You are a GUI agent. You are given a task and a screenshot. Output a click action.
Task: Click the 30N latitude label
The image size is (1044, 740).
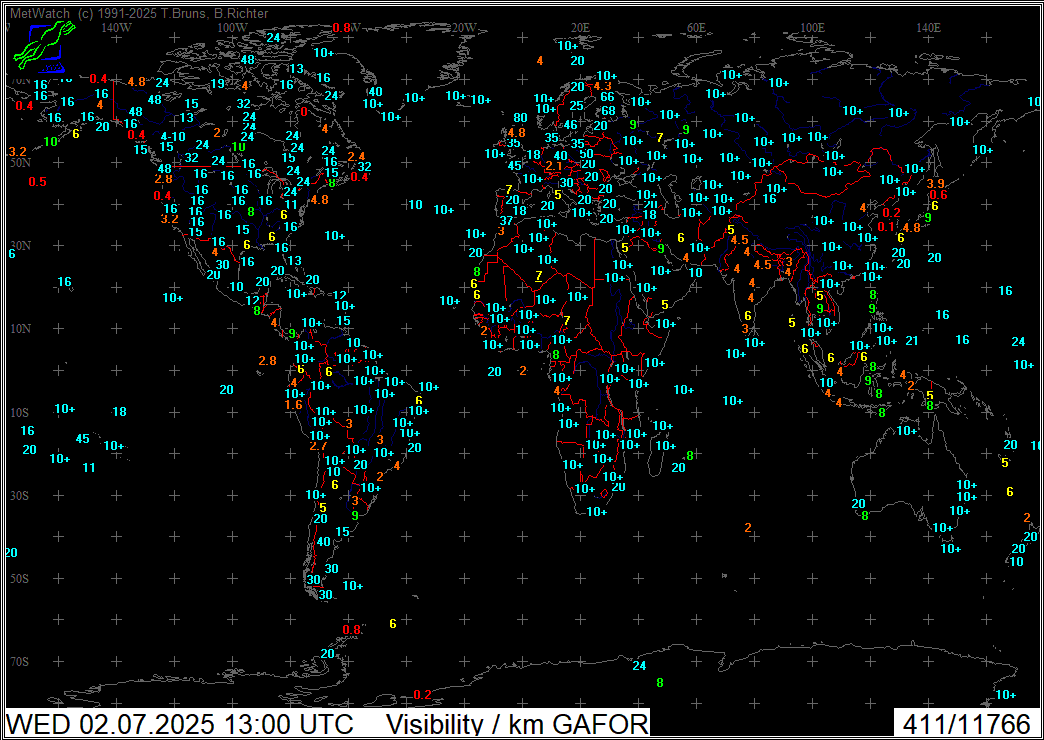coord(21,246)
